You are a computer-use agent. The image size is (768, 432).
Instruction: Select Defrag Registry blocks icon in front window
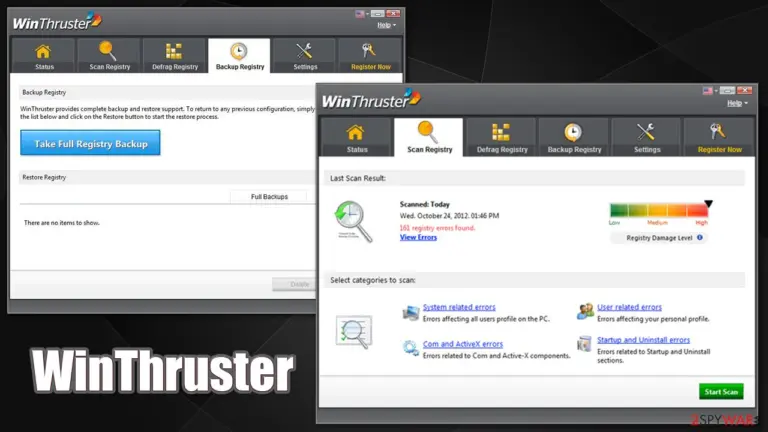pyautogui.click(x=501, y=132)
